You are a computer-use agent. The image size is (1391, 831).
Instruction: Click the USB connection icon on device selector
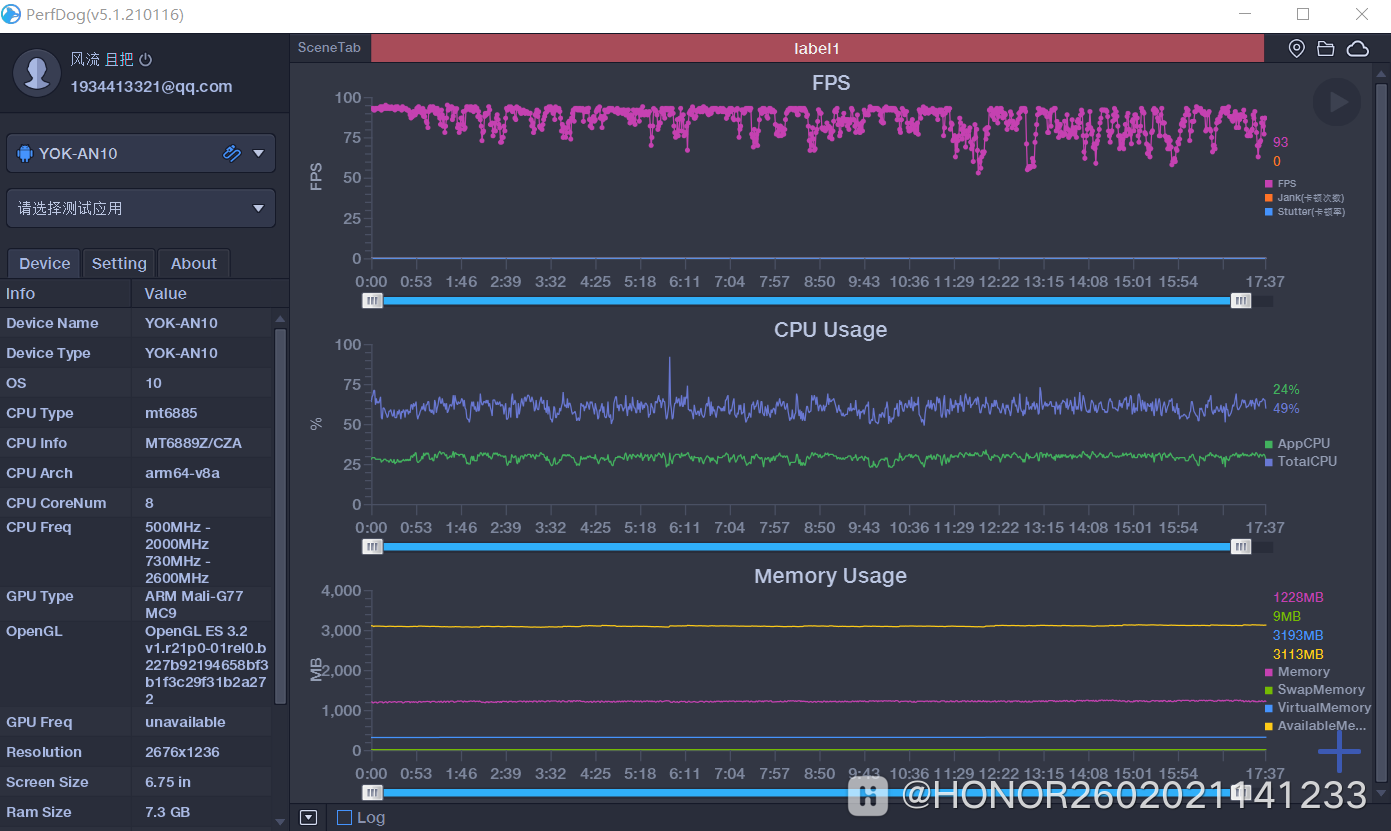[231, 153]
